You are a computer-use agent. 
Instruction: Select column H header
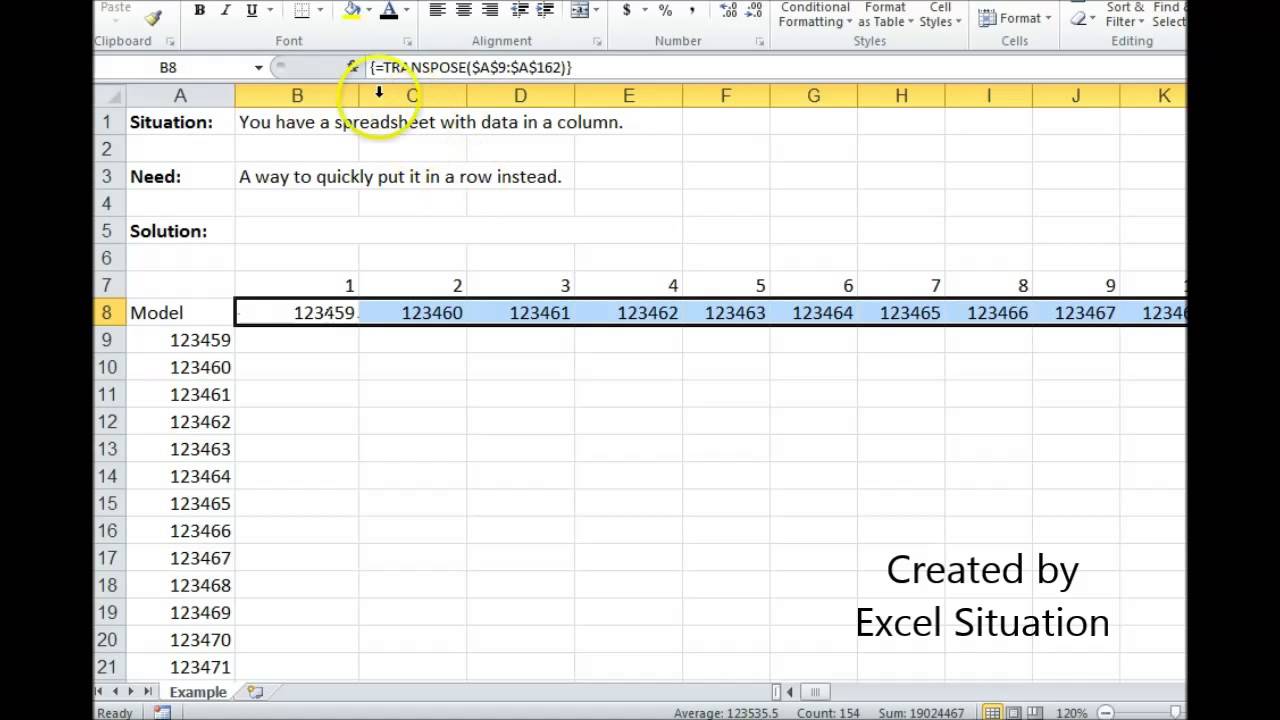click(901, 96)
